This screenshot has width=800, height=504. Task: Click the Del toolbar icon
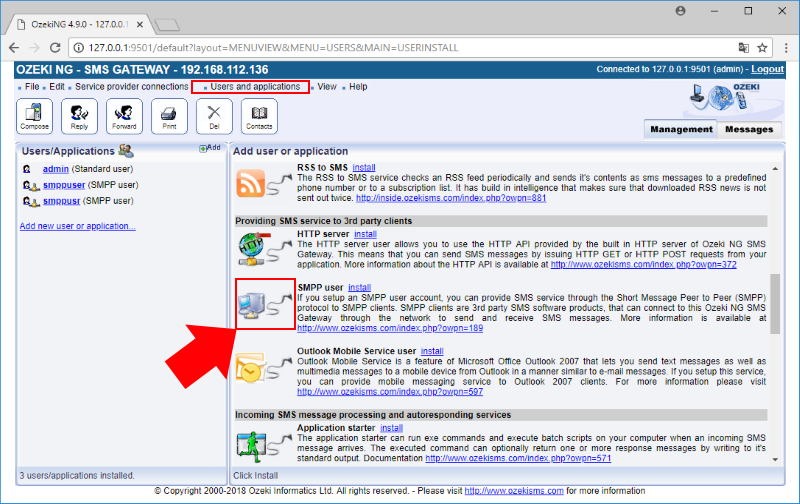[214, 116]
